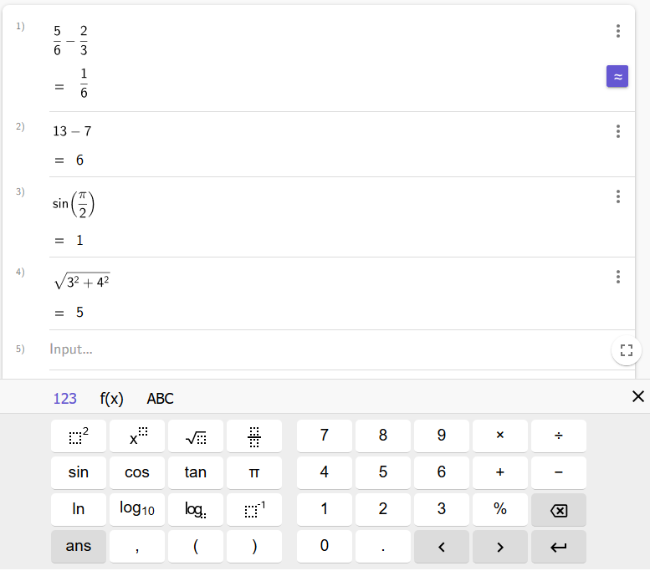Open more options for row 1
This screenshot has height=571, width=650.
618,31
